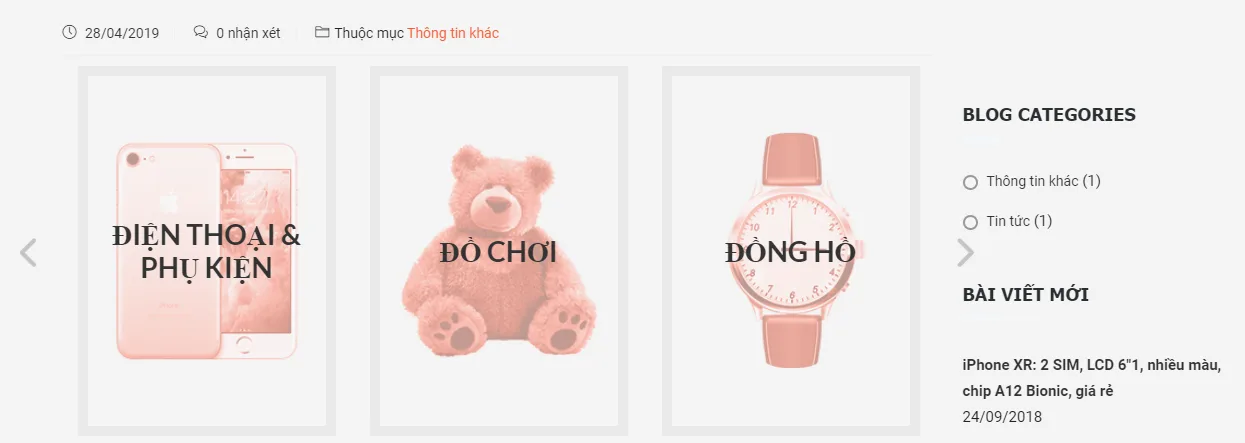Screen dimensions: 1245x443
Task: Click the clock icon beside the post date
Action: (70, 33)
